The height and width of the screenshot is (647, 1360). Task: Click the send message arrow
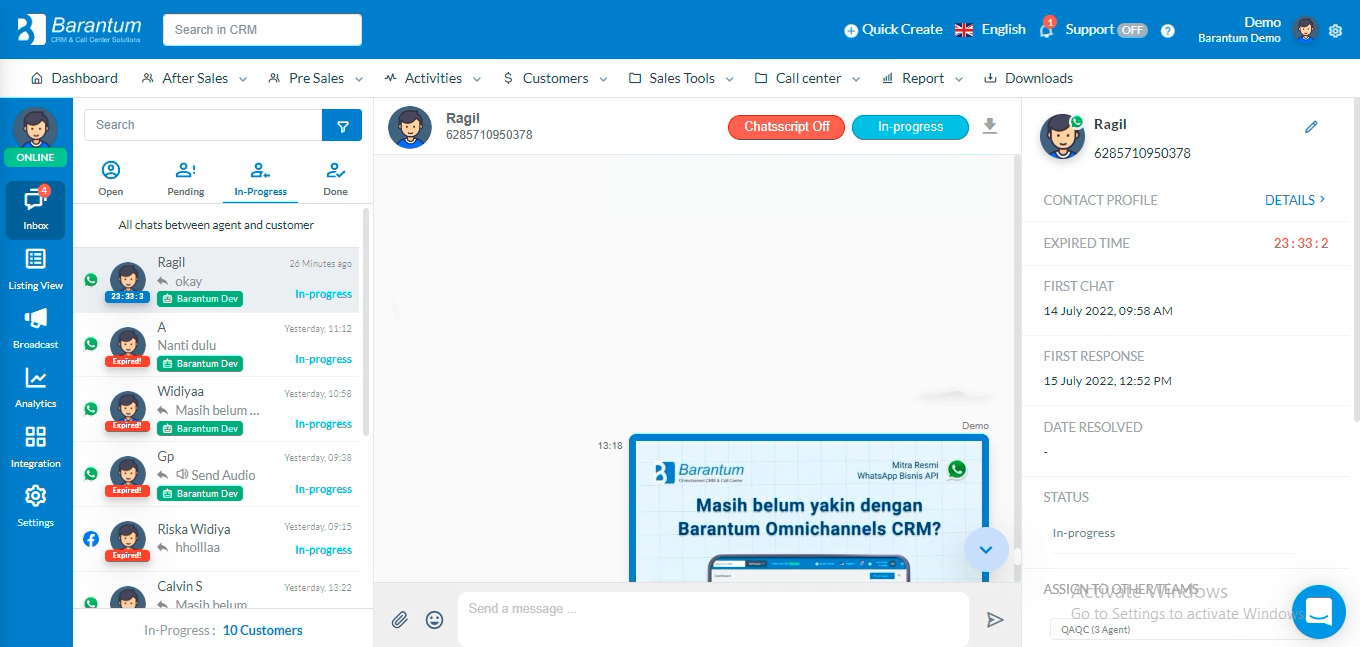point(995,620)
